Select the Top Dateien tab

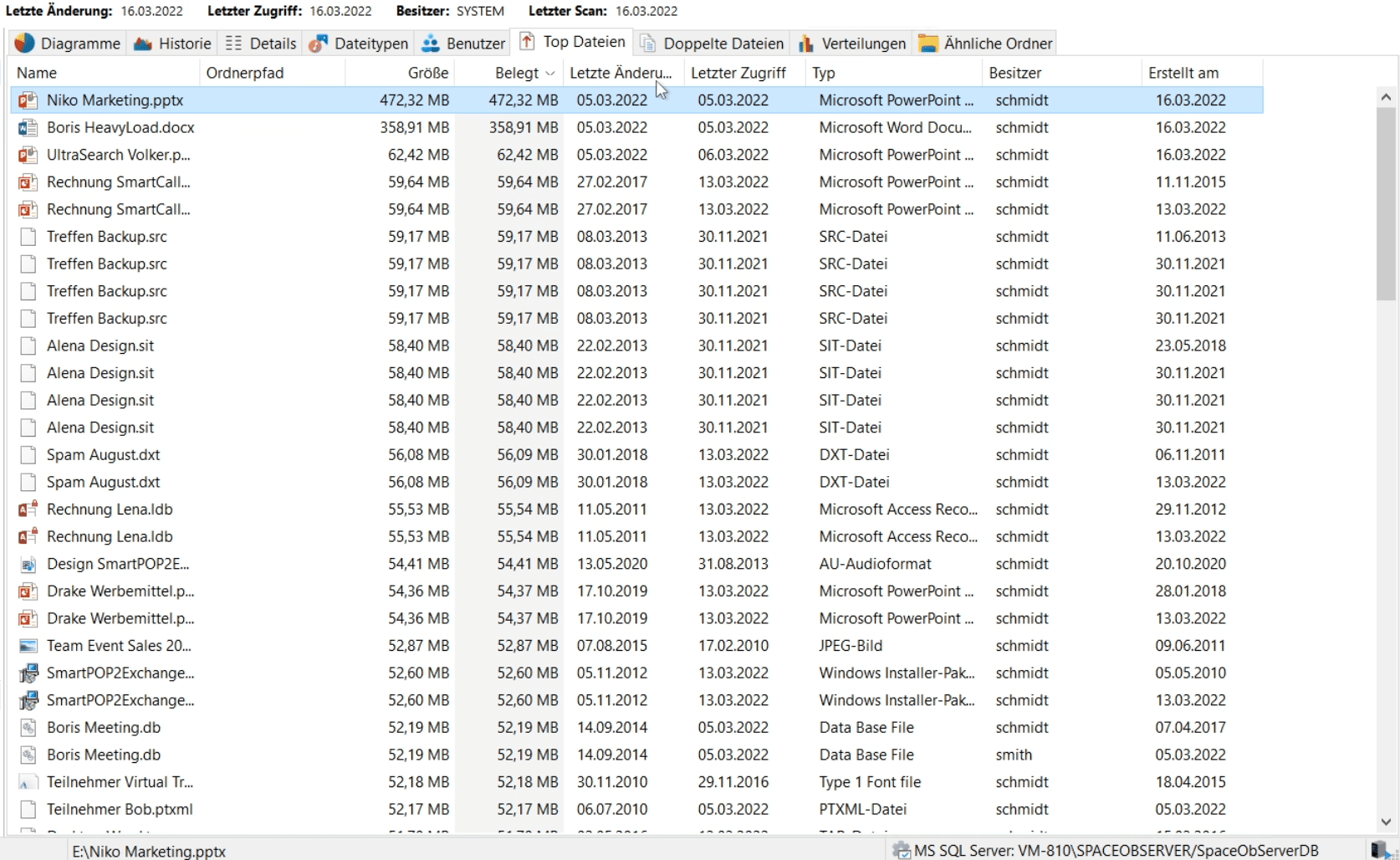[x=573, y=42]
